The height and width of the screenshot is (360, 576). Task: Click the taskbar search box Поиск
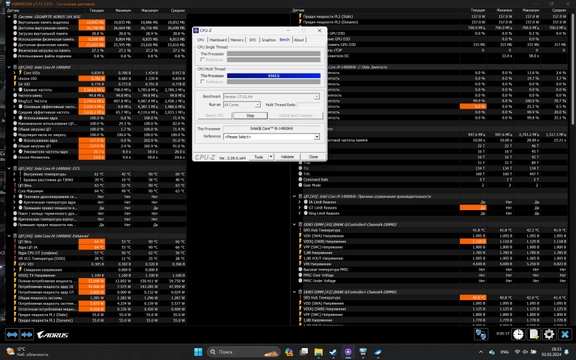(243, 352)
